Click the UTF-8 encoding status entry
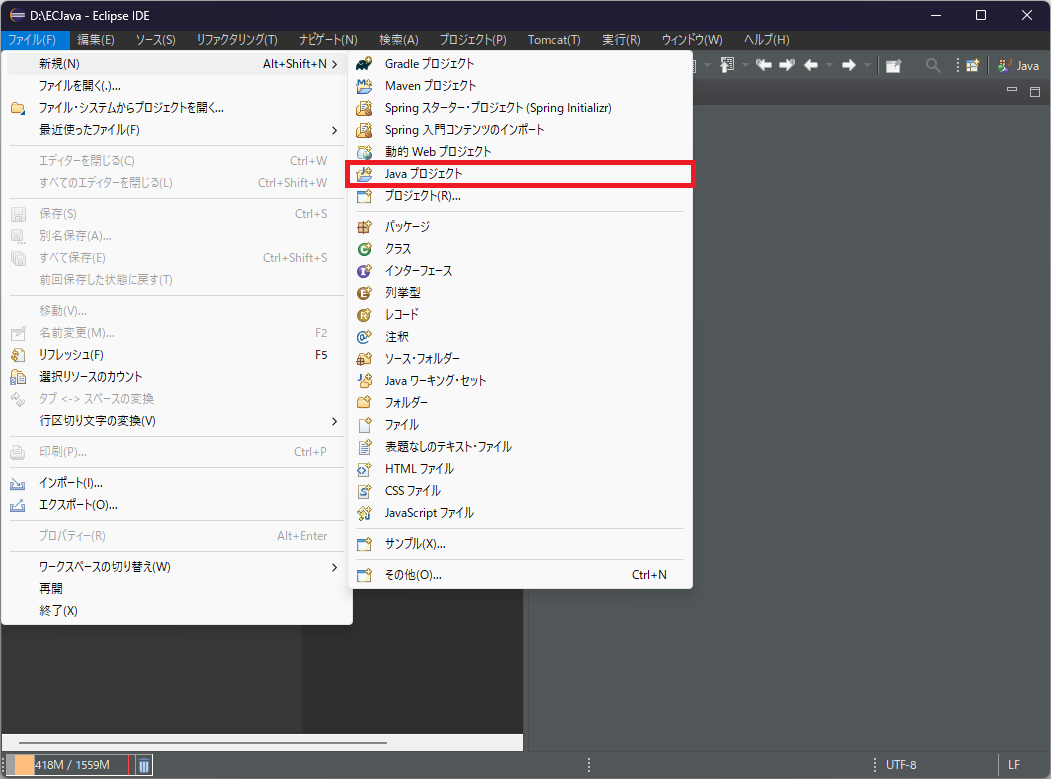 (901, 765)
